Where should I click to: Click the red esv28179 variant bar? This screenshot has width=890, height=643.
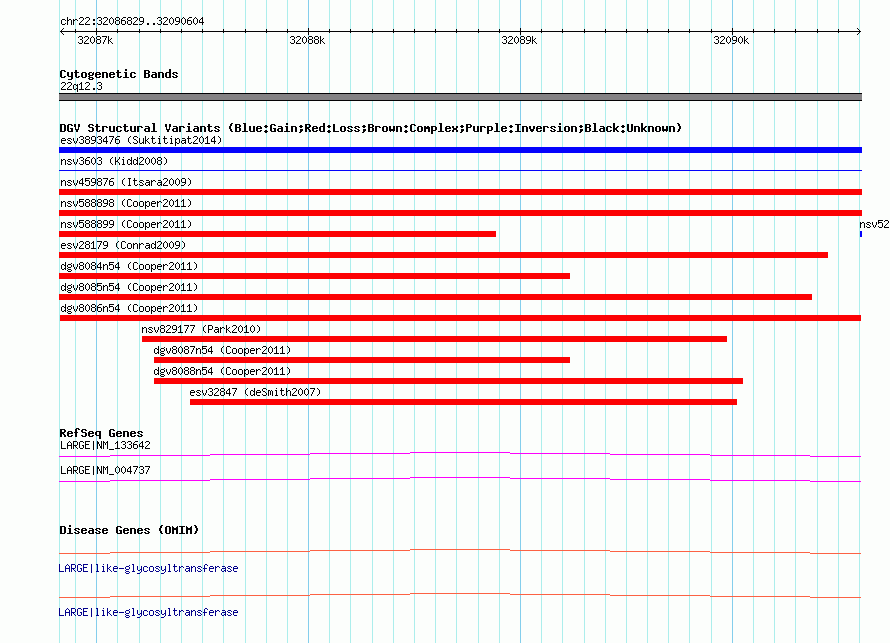tap(443, 255)
